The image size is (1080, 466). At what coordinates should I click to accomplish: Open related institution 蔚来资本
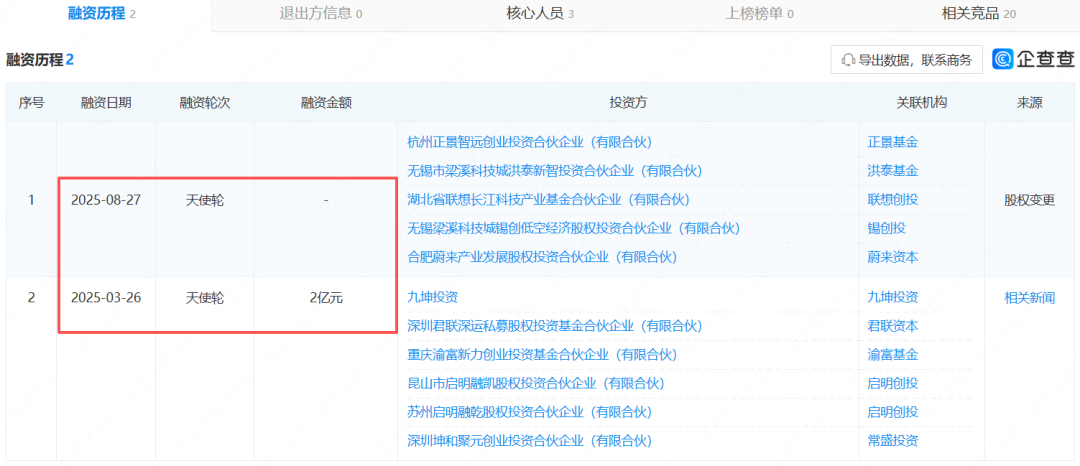(893, 257)
